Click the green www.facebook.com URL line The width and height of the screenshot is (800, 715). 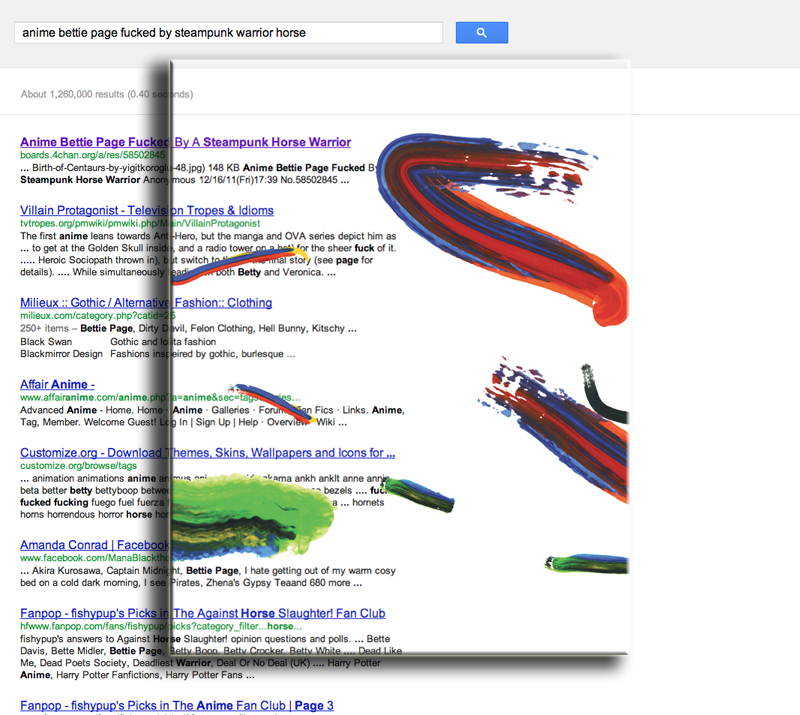85,558
